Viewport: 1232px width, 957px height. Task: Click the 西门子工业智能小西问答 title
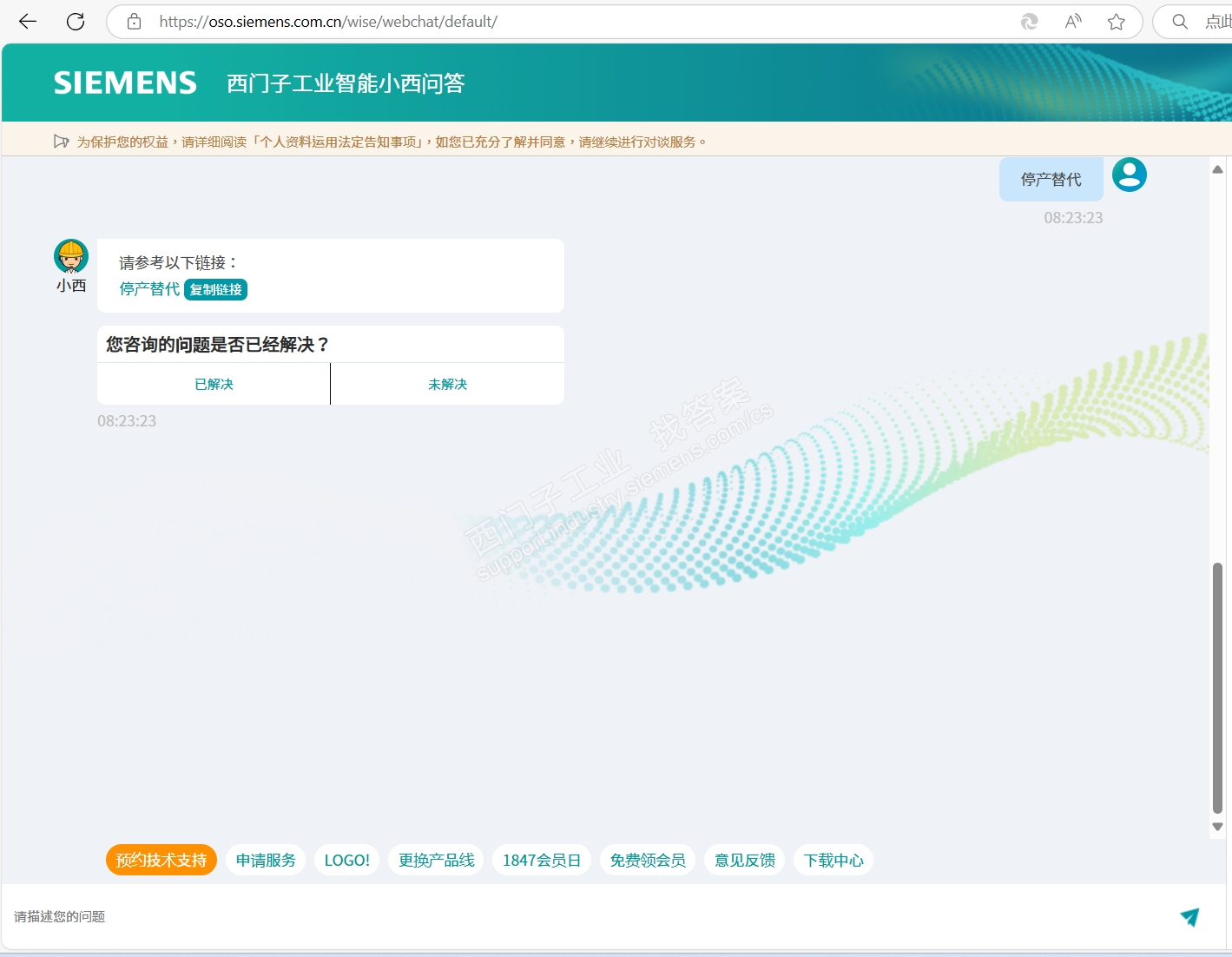346,82
